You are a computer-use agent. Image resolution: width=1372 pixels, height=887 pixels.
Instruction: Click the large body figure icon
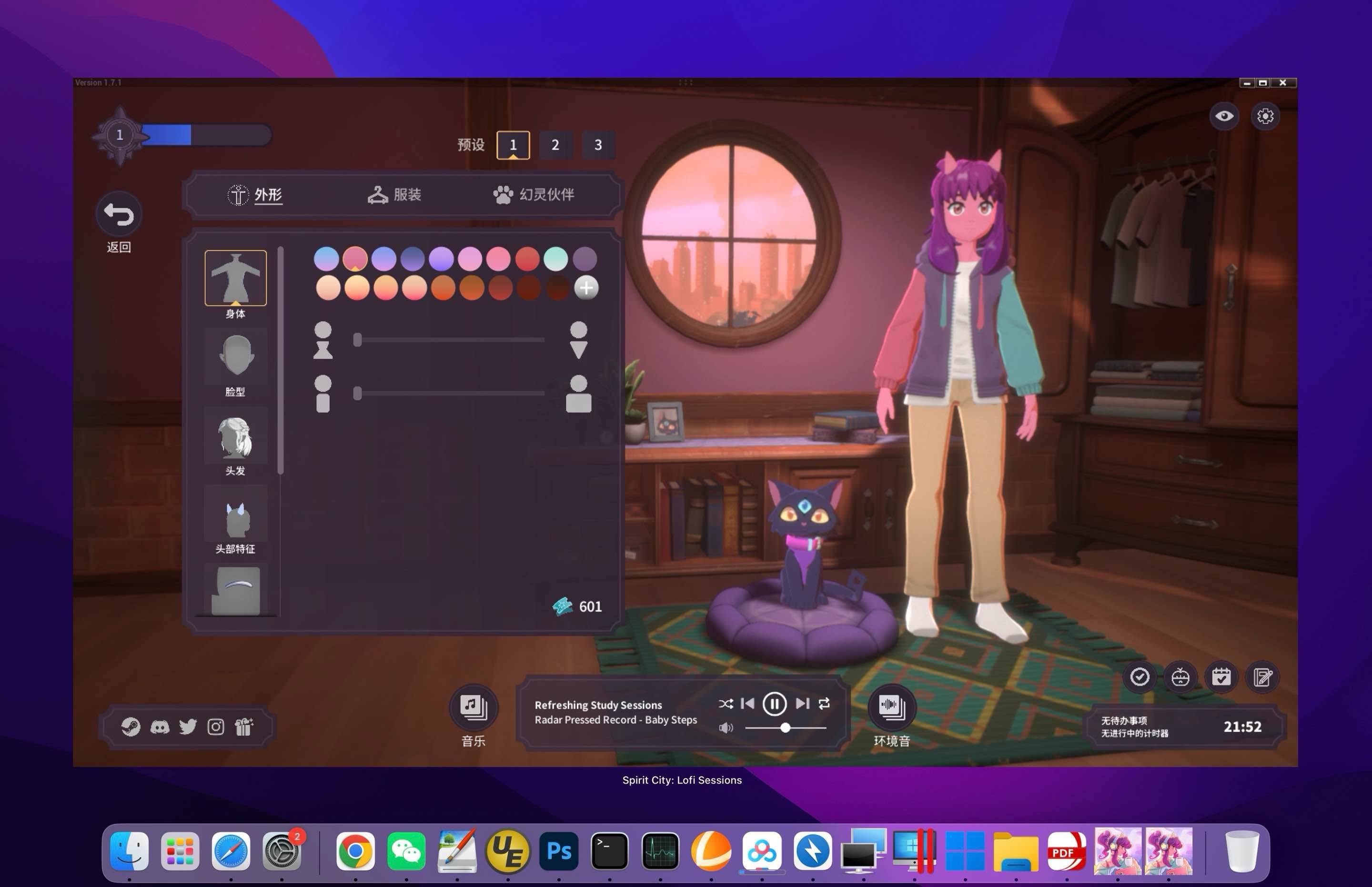(x=578, y=394)
